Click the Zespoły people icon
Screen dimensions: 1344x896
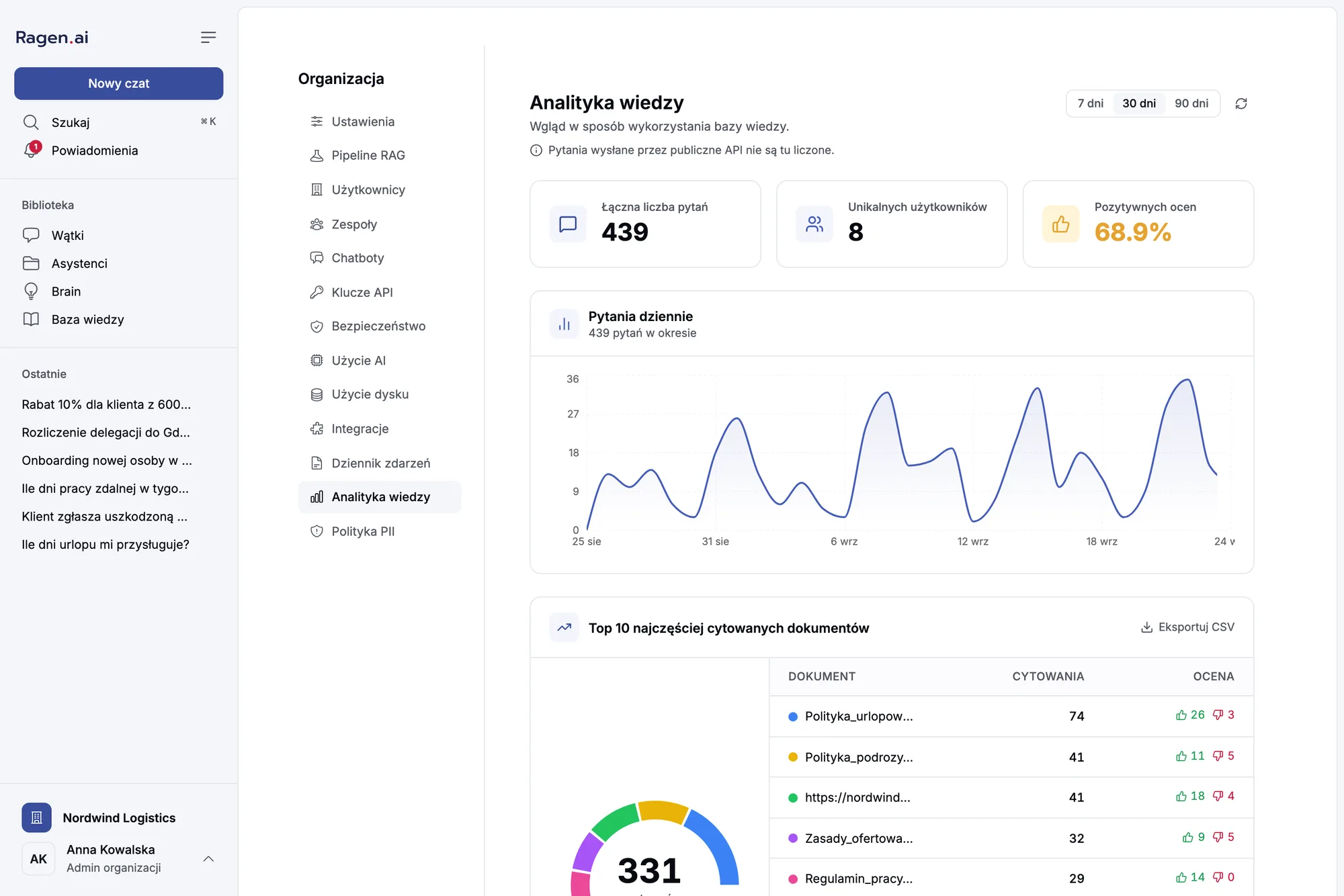(317, 224)
